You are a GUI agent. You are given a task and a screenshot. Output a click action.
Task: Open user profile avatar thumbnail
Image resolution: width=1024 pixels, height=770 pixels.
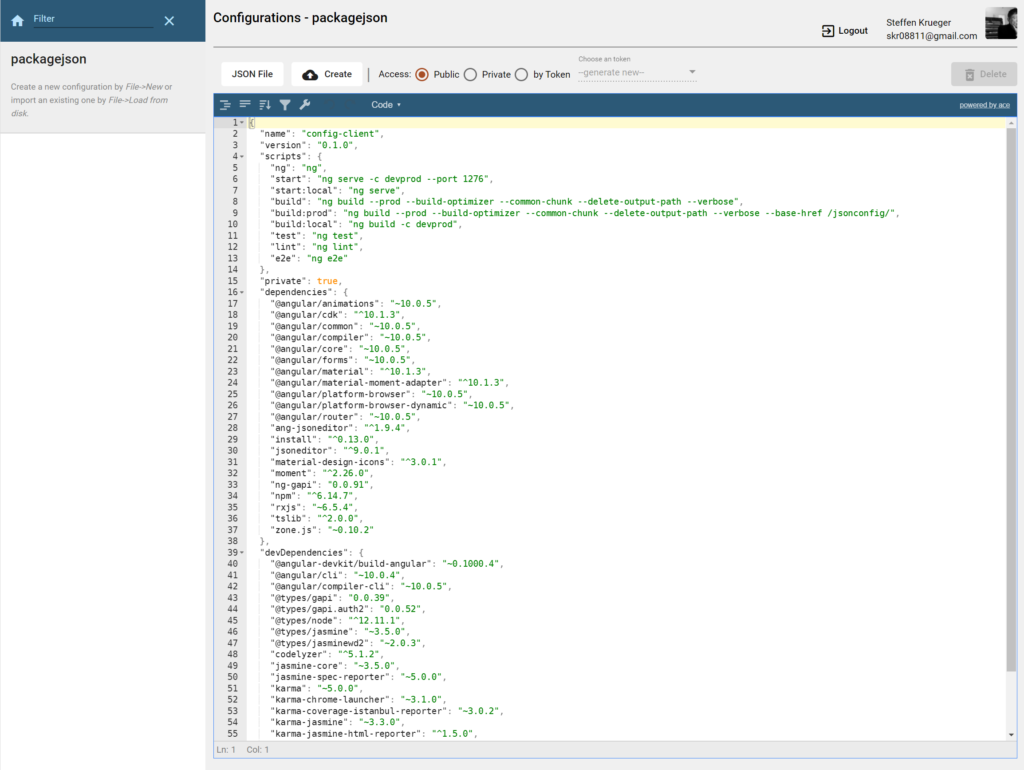(1000, 24)
